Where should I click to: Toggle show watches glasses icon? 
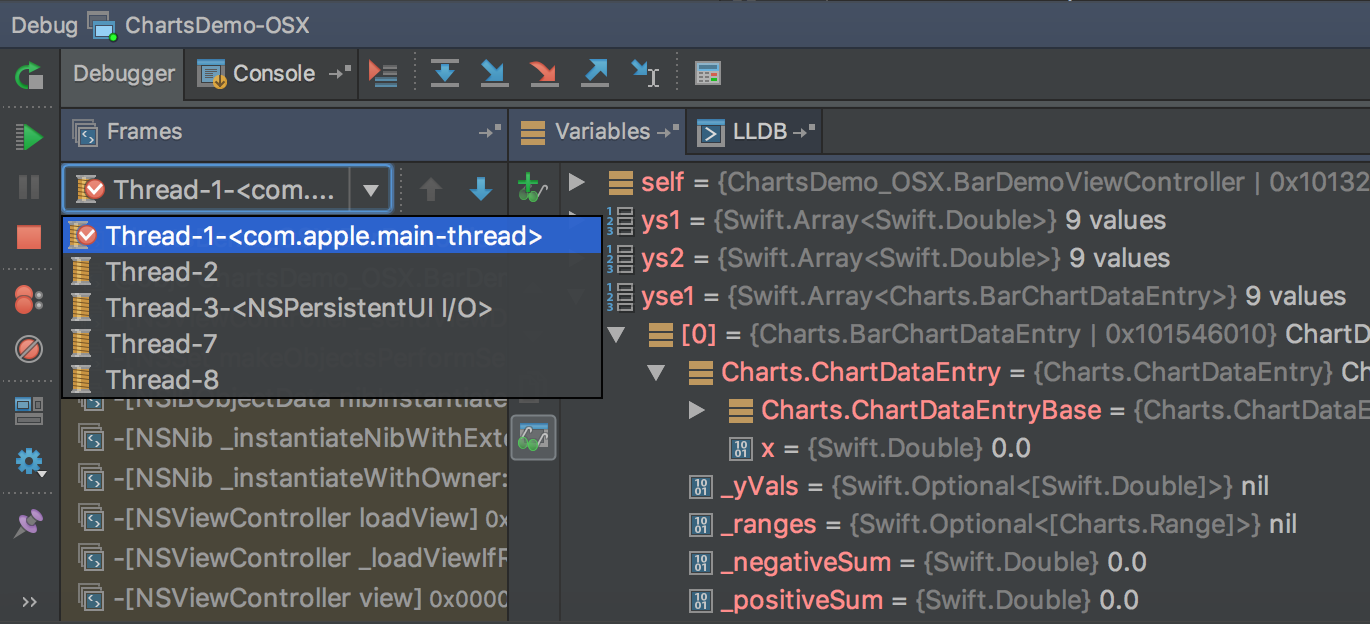coord(534,438)
